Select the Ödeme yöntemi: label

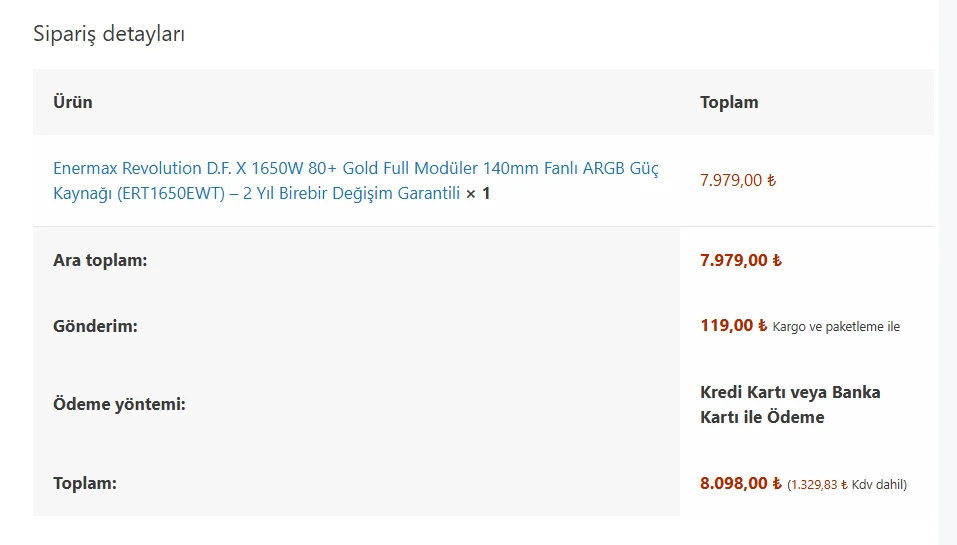point(119,404)
